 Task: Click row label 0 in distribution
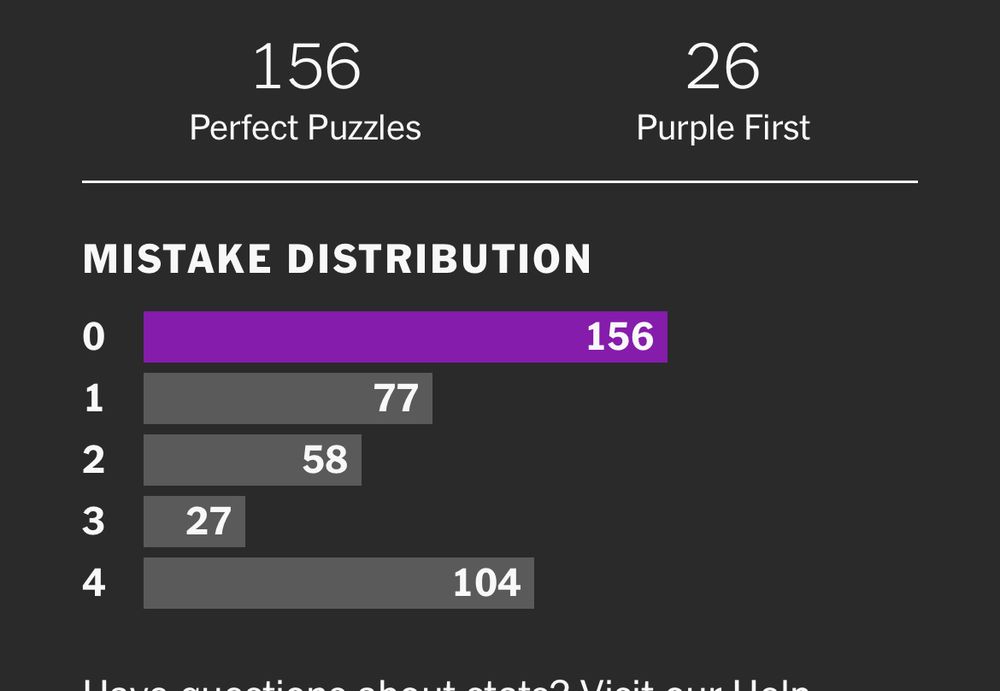click(94, 337)
